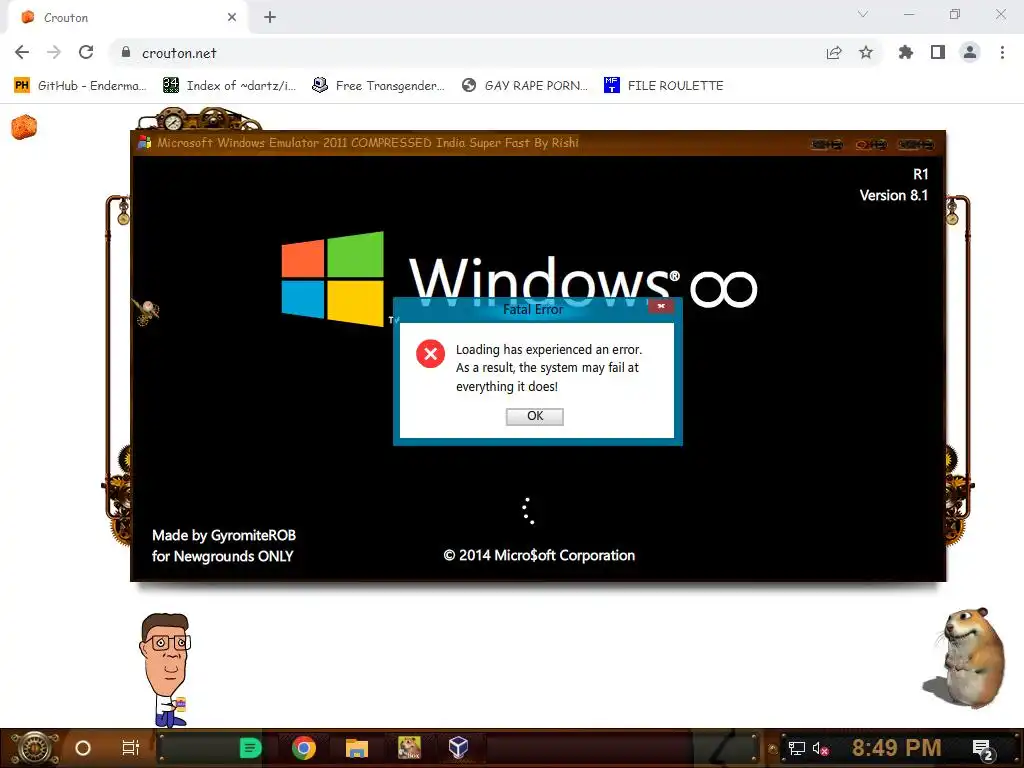
Task: Open a new browser tab
Action: [270, 17]
